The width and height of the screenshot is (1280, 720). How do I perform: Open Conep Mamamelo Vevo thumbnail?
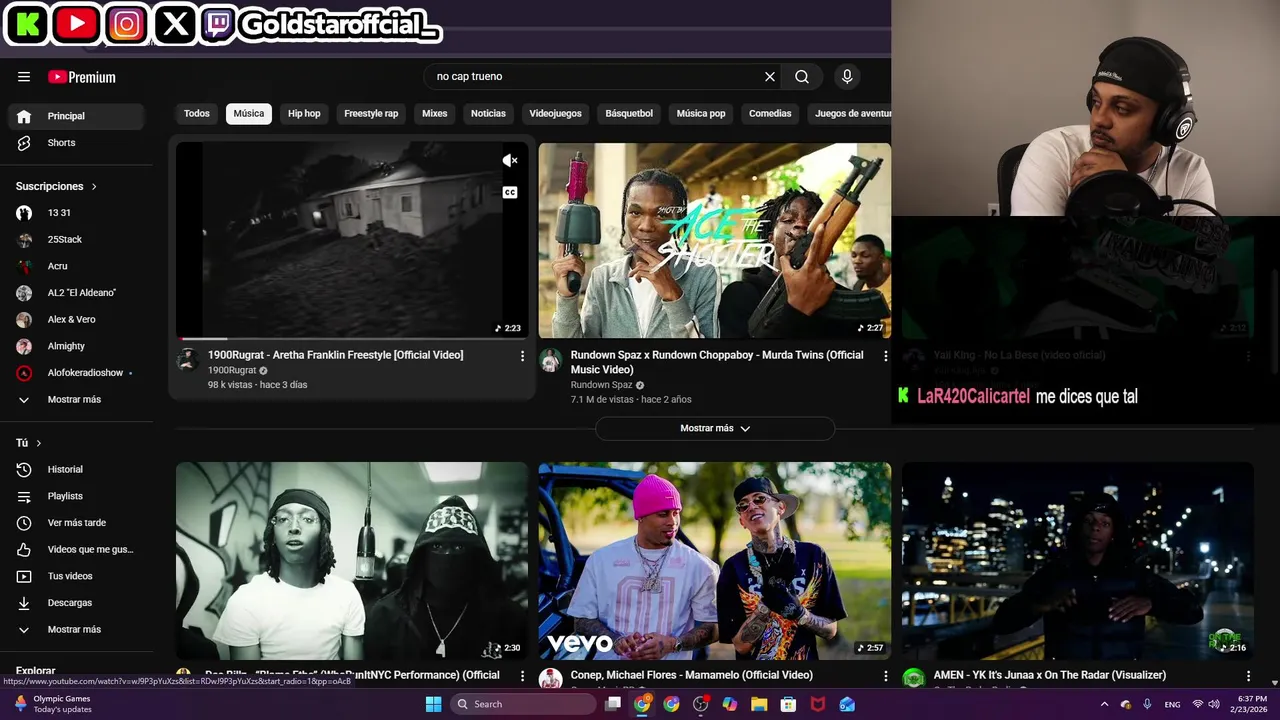pos(715,561)
